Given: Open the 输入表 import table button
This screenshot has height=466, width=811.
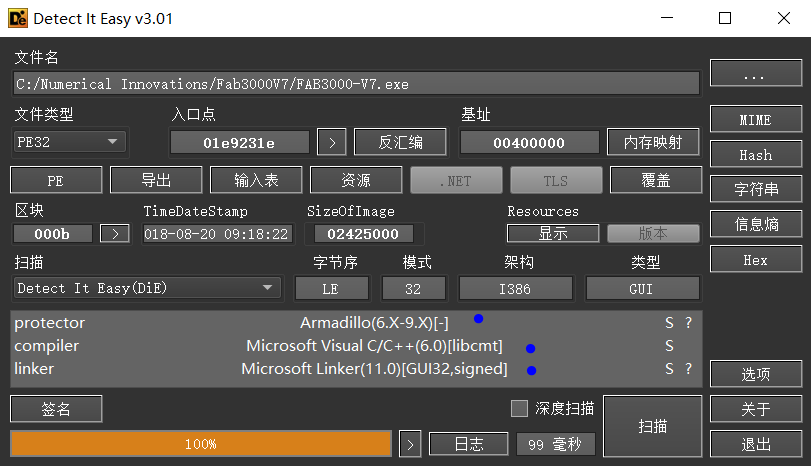Looking at the screenshot, I should click(256, 181).
